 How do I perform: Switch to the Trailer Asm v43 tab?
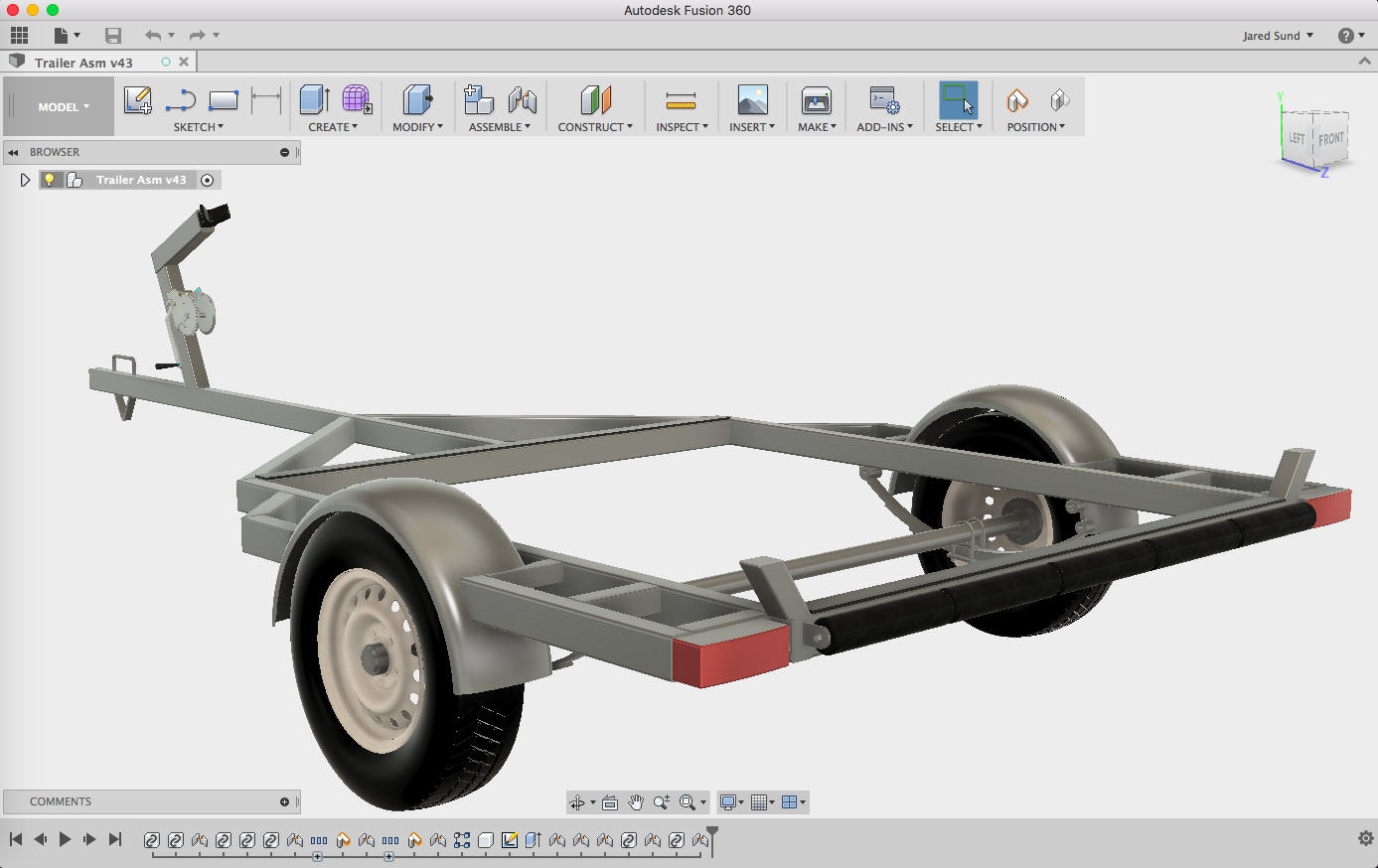click(83, 63)
